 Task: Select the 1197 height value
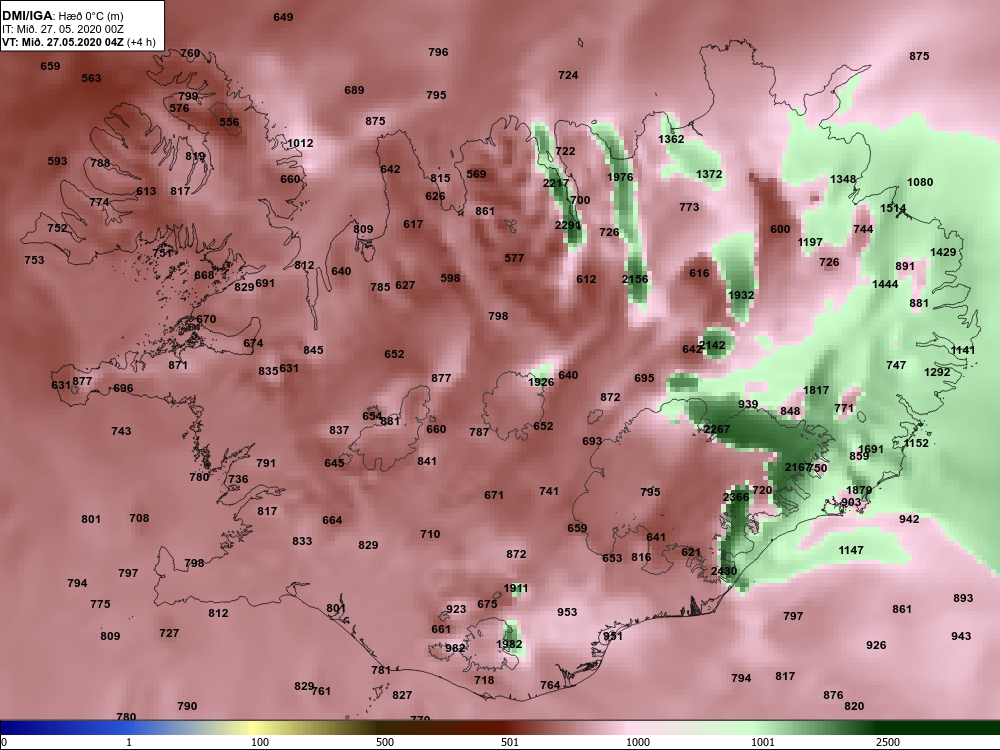pos(809,242)
